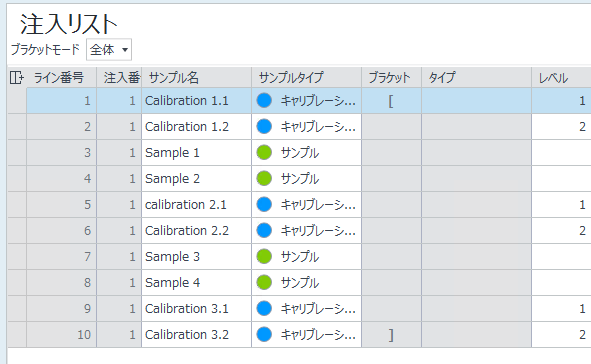Viewport: 591px width, 364px height.
Task: Click green sample icon for Sample 1
Action: (264, 153)
